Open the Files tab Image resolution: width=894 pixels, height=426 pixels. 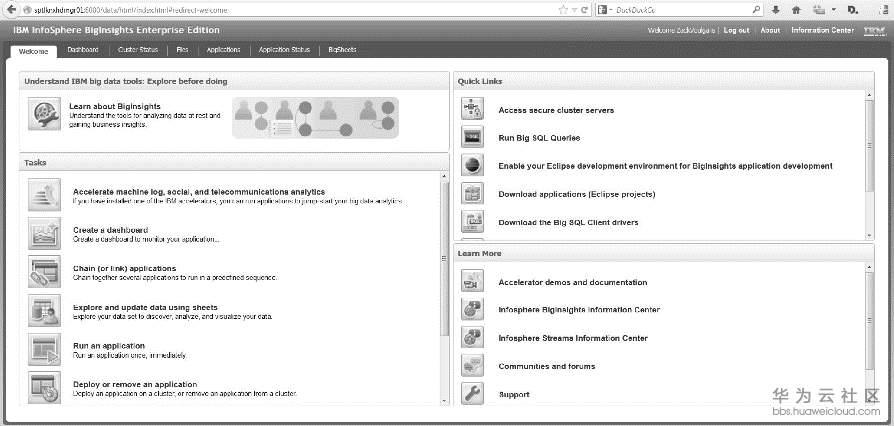coord(182,50)
